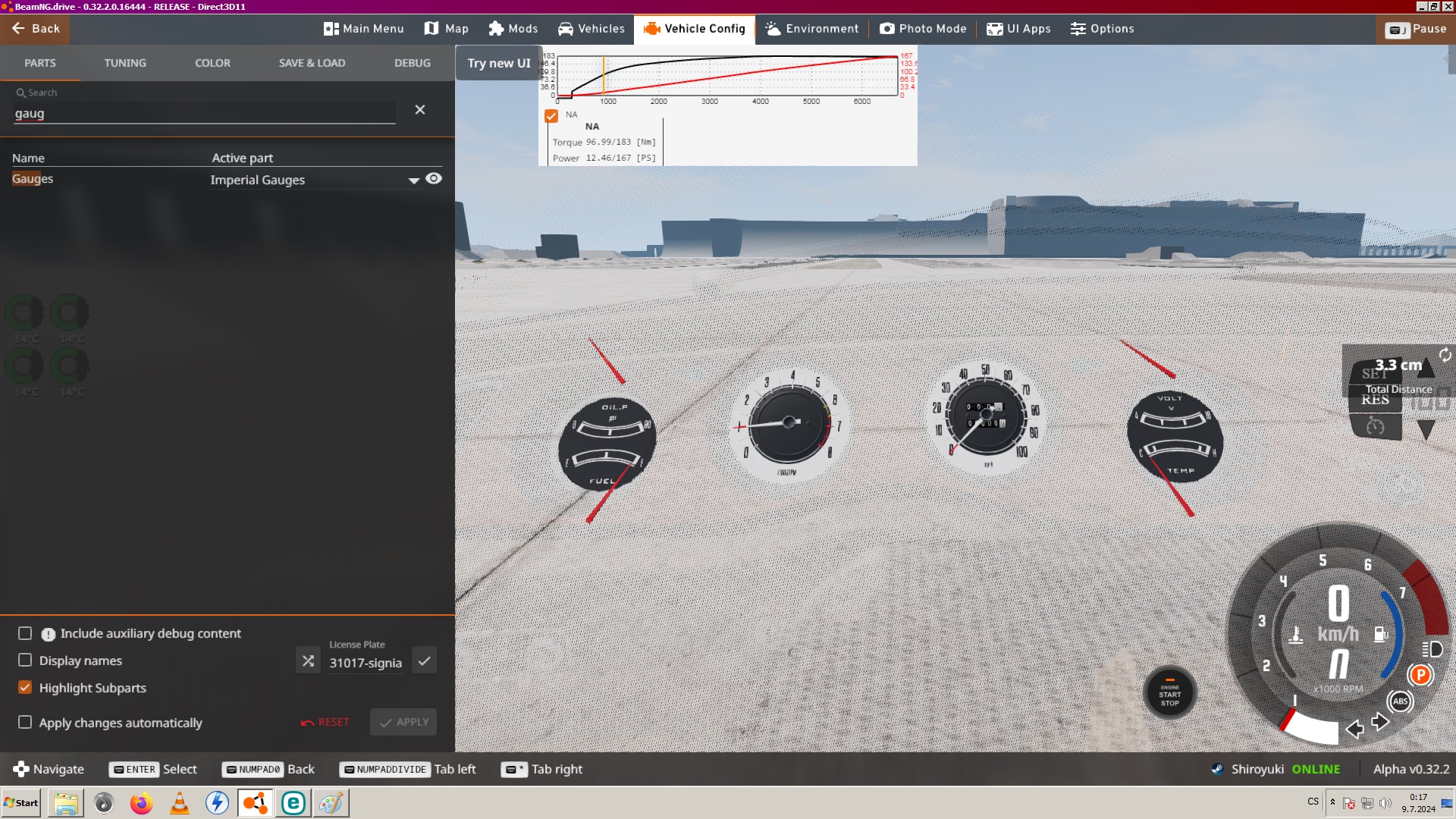Open the SAVE & LOAD tab
The width and height of the screenshot is (1456, 819).
[312, 63]
